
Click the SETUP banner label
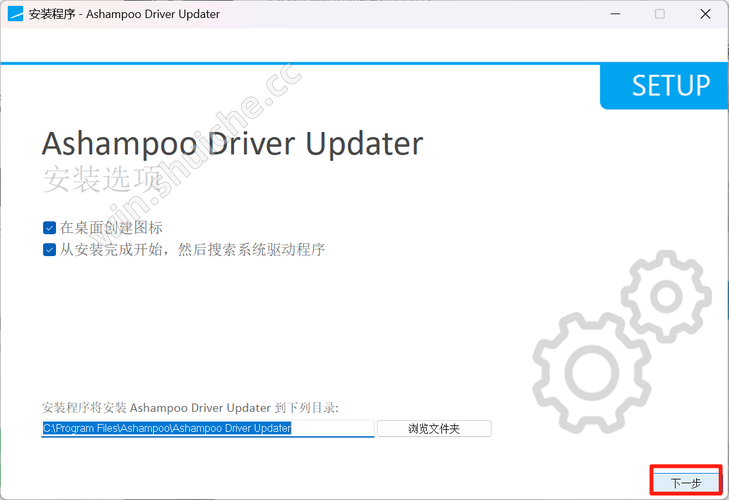[x=671, y=86]
